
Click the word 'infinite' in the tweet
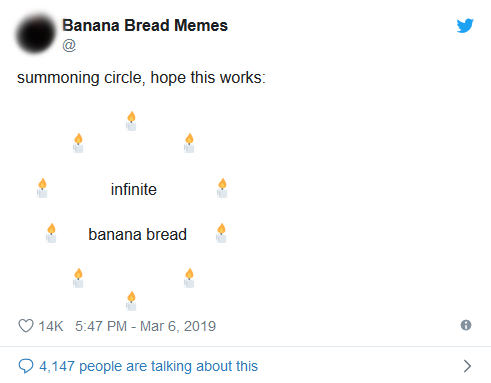[134, 189]
